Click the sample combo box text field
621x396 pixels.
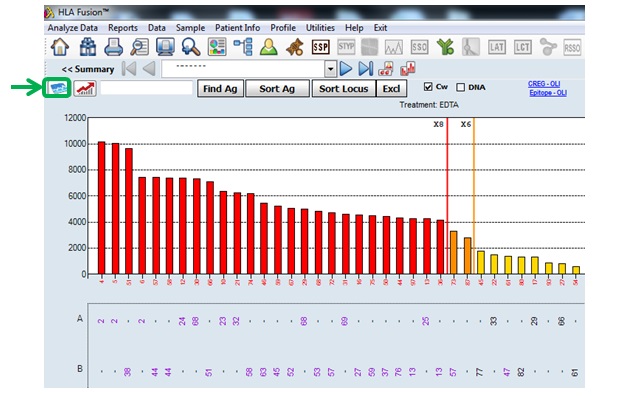click(243, 69)
